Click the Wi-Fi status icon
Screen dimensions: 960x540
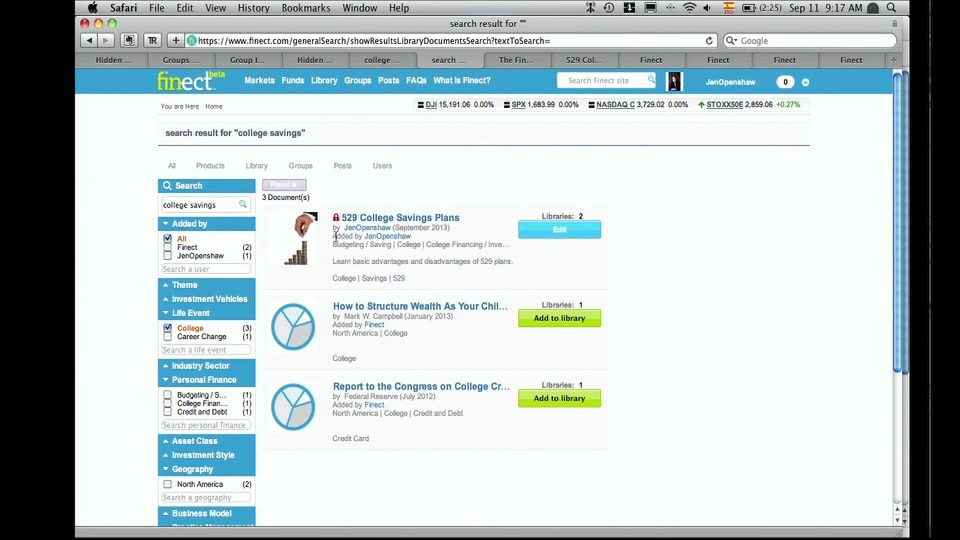[689, 8]
